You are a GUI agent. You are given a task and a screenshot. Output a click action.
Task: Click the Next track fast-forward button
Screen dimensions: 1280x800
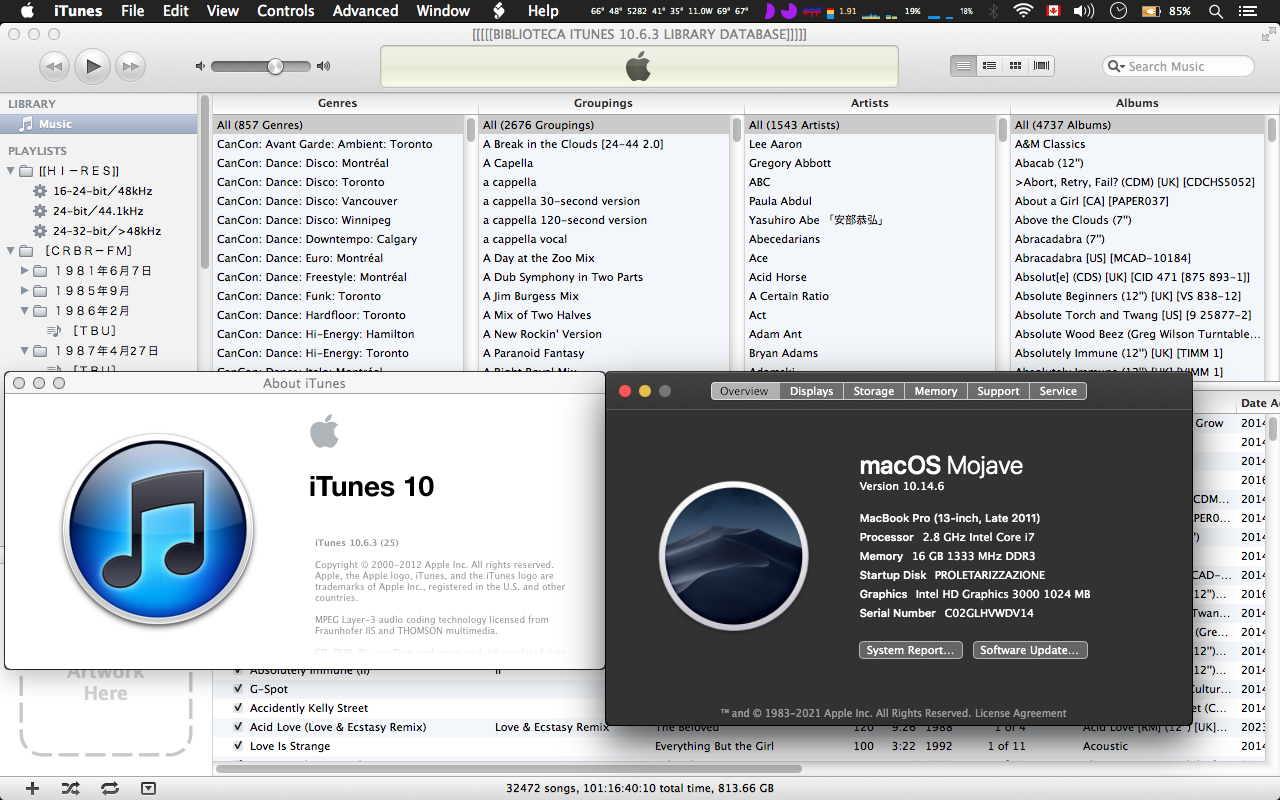point(130,67)
